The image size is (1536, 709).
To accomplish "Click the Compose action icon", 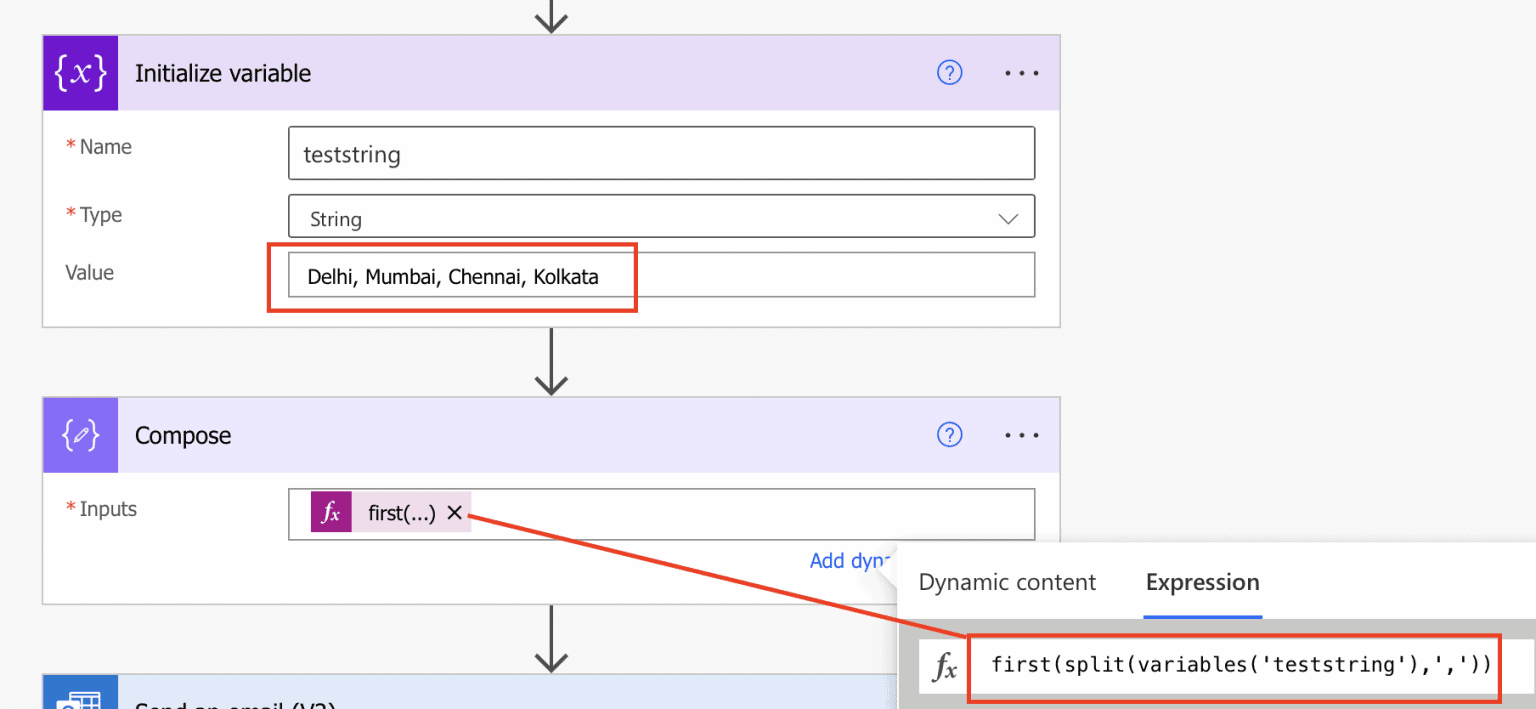I will pyautogui.click(x=80, y=435).
